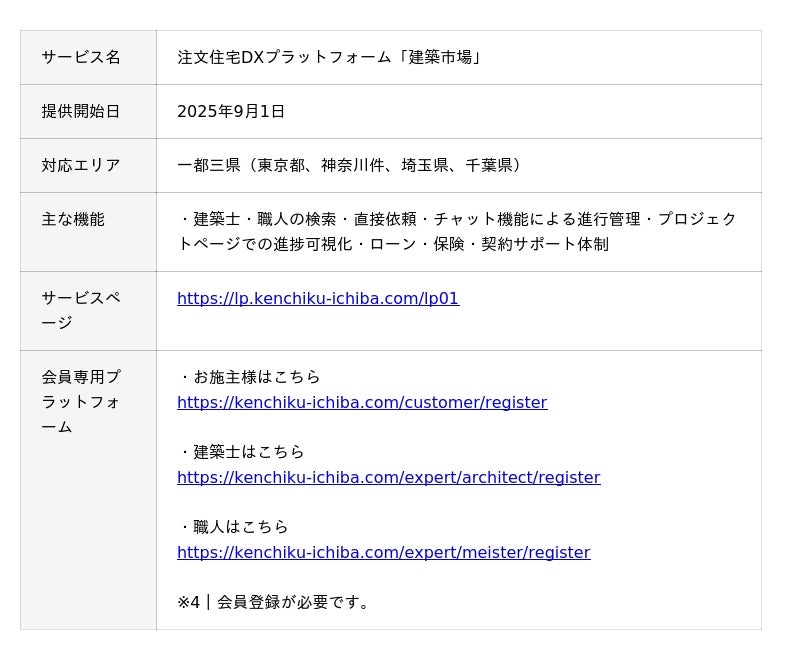Select the 提供開始日 row label

point(81,111)
